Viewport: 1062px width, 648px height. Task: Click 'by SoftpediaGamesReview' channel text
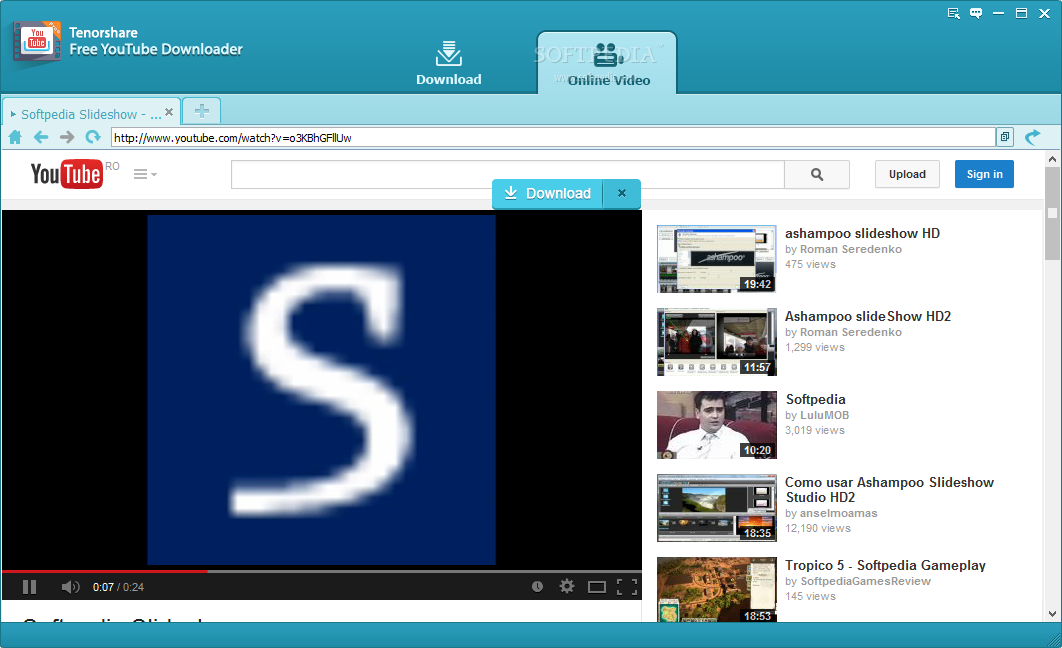pos(857,581)
